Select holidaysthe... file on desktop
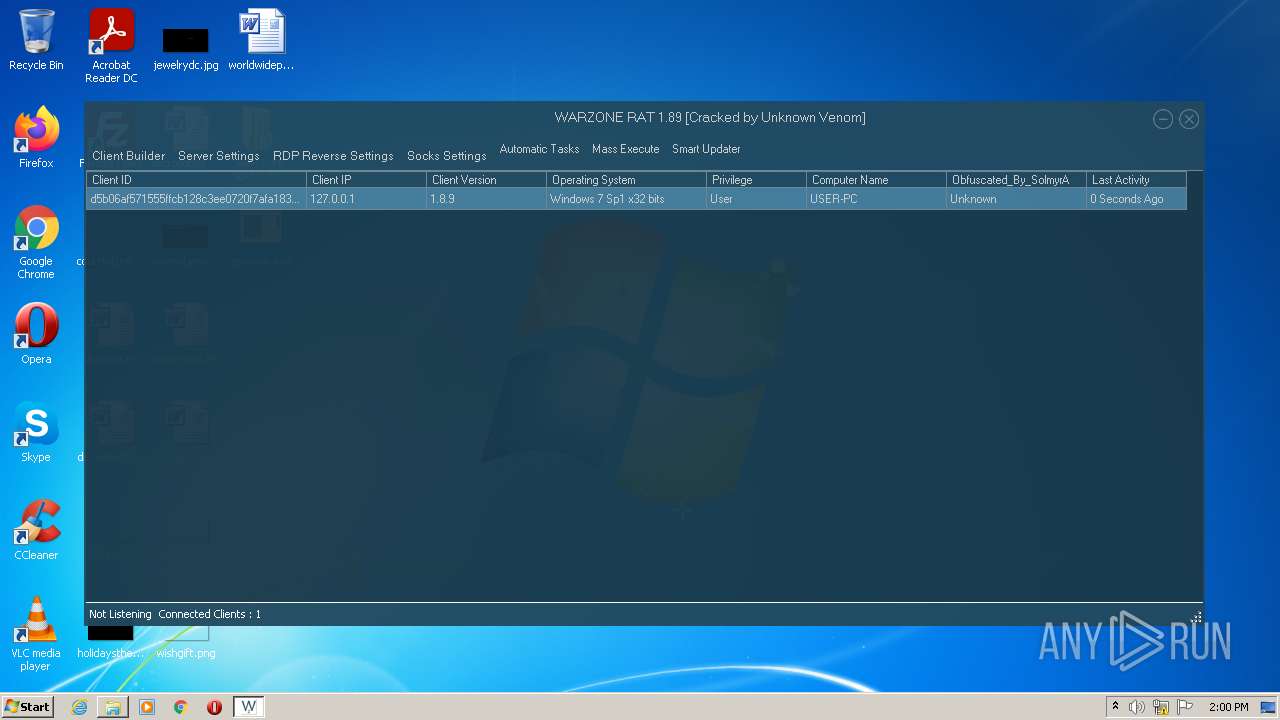This screenshot has height=720, width=1280. (x=110, y=642)
